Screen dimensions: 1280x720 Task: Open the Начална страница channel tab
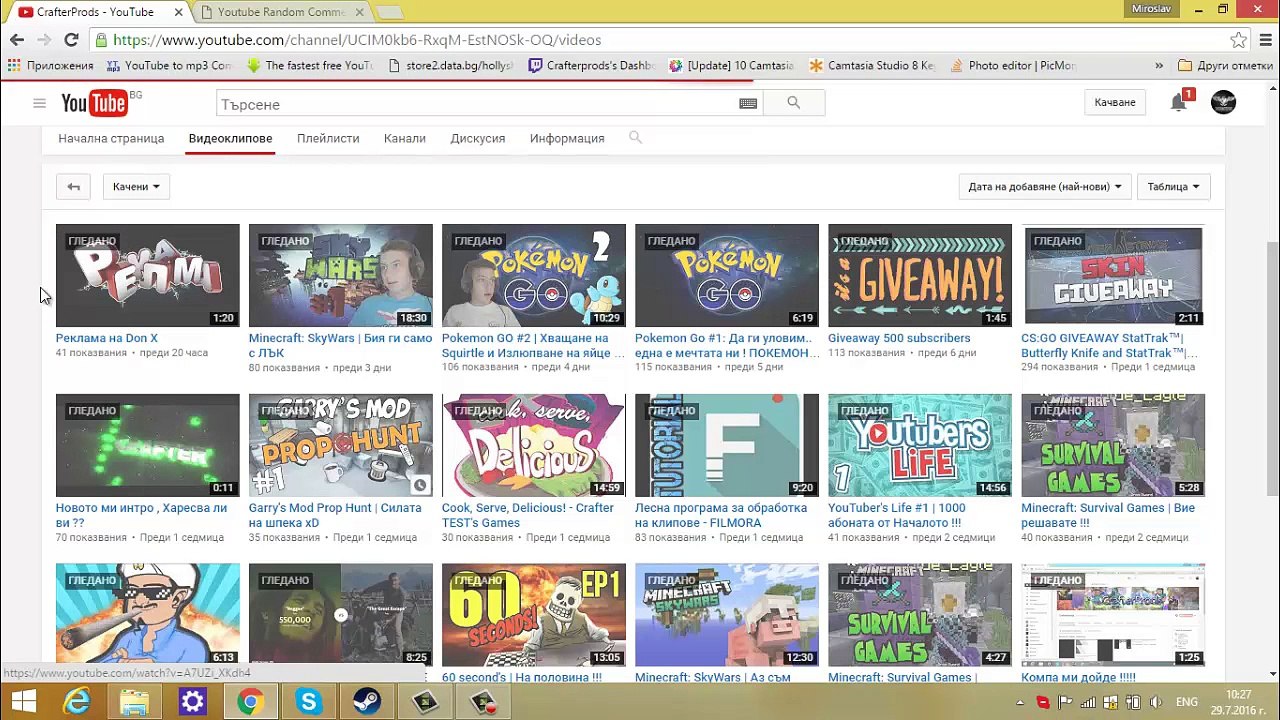tap(111, 138)
